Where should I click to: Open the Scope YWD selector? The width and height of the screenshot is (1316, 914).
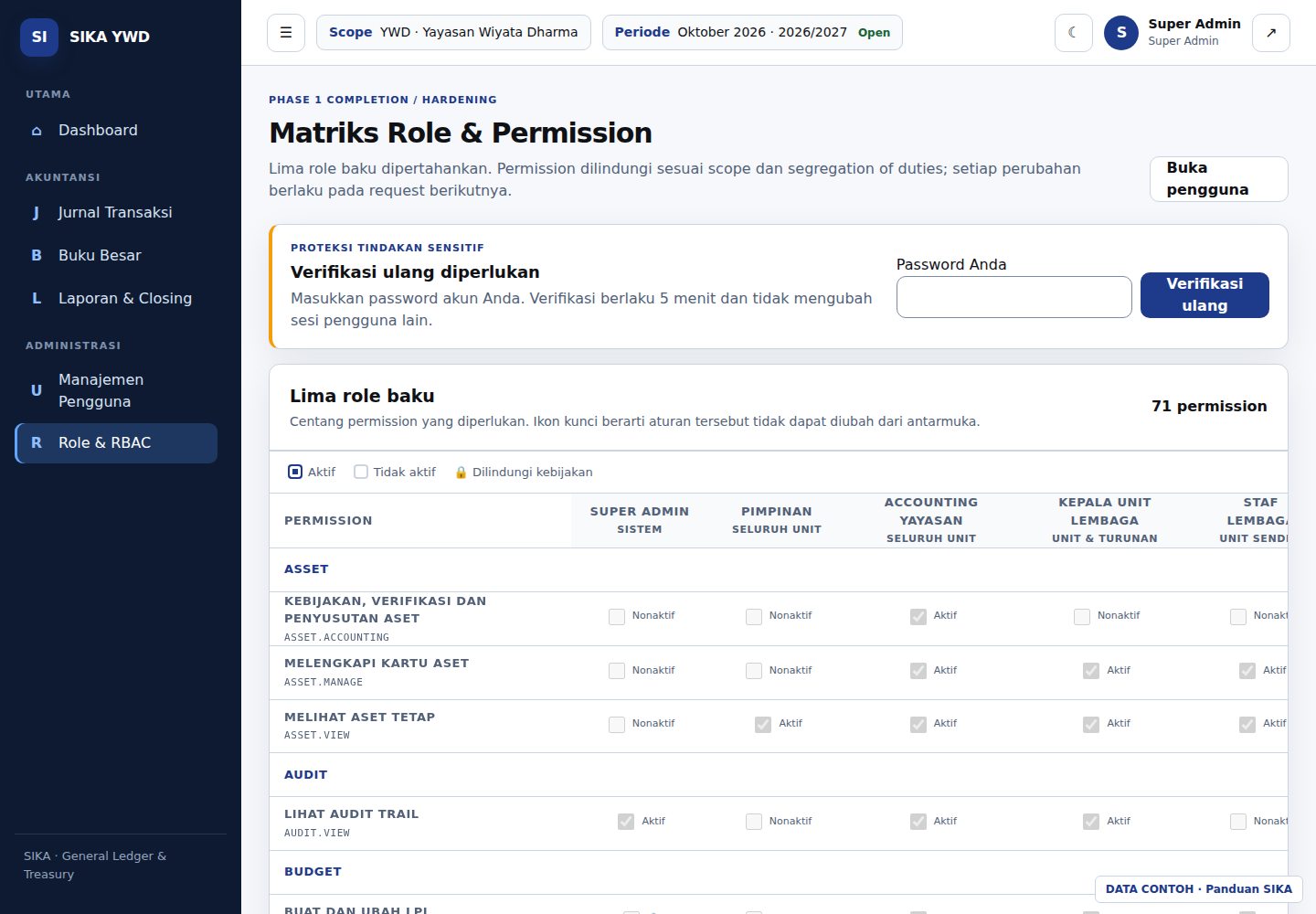click(x=453, y=33)
